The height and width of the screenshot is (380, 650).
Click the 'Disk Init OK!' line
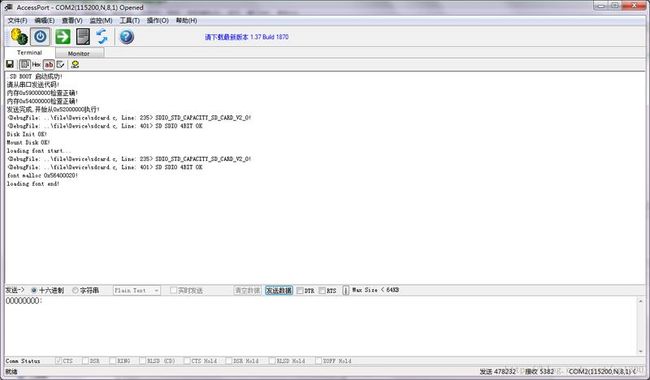[x=27, y=134]
